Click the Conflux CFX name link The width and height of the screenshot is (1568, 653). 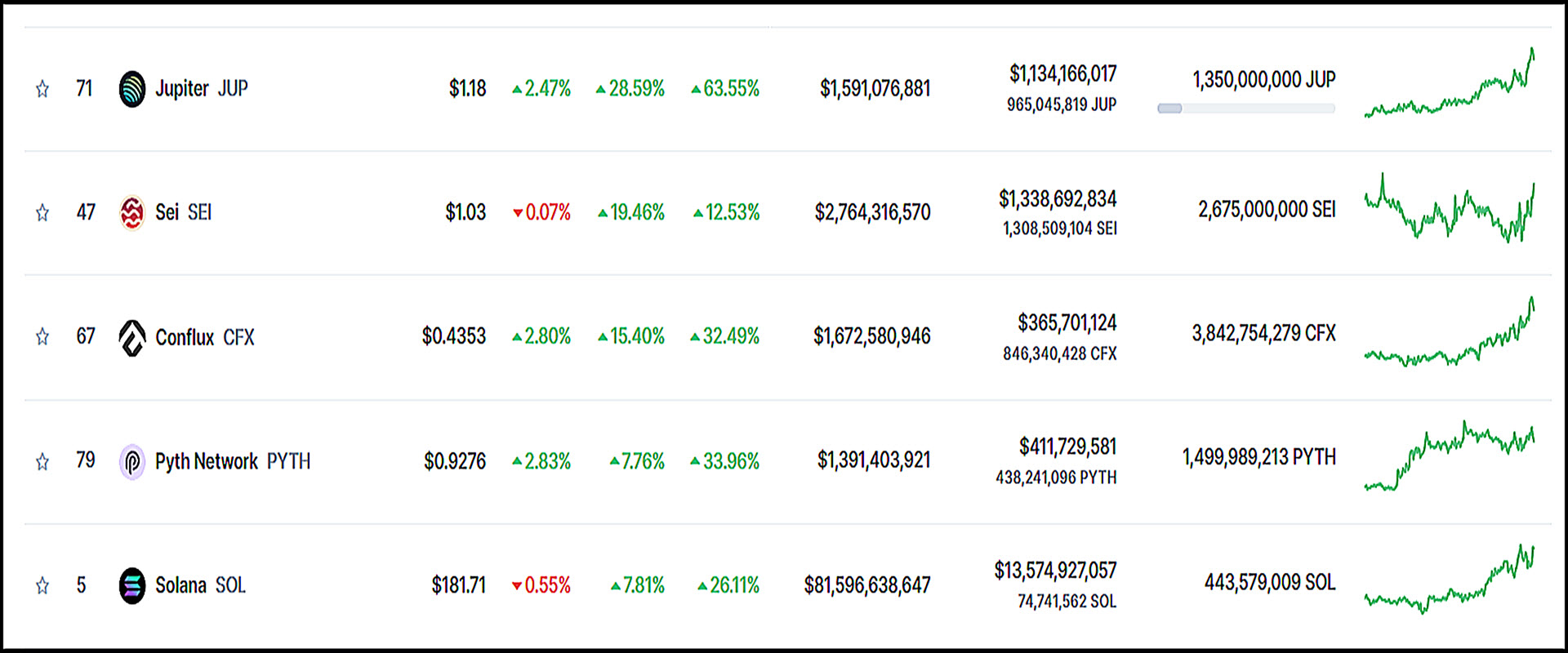click(x=204, y=337)
